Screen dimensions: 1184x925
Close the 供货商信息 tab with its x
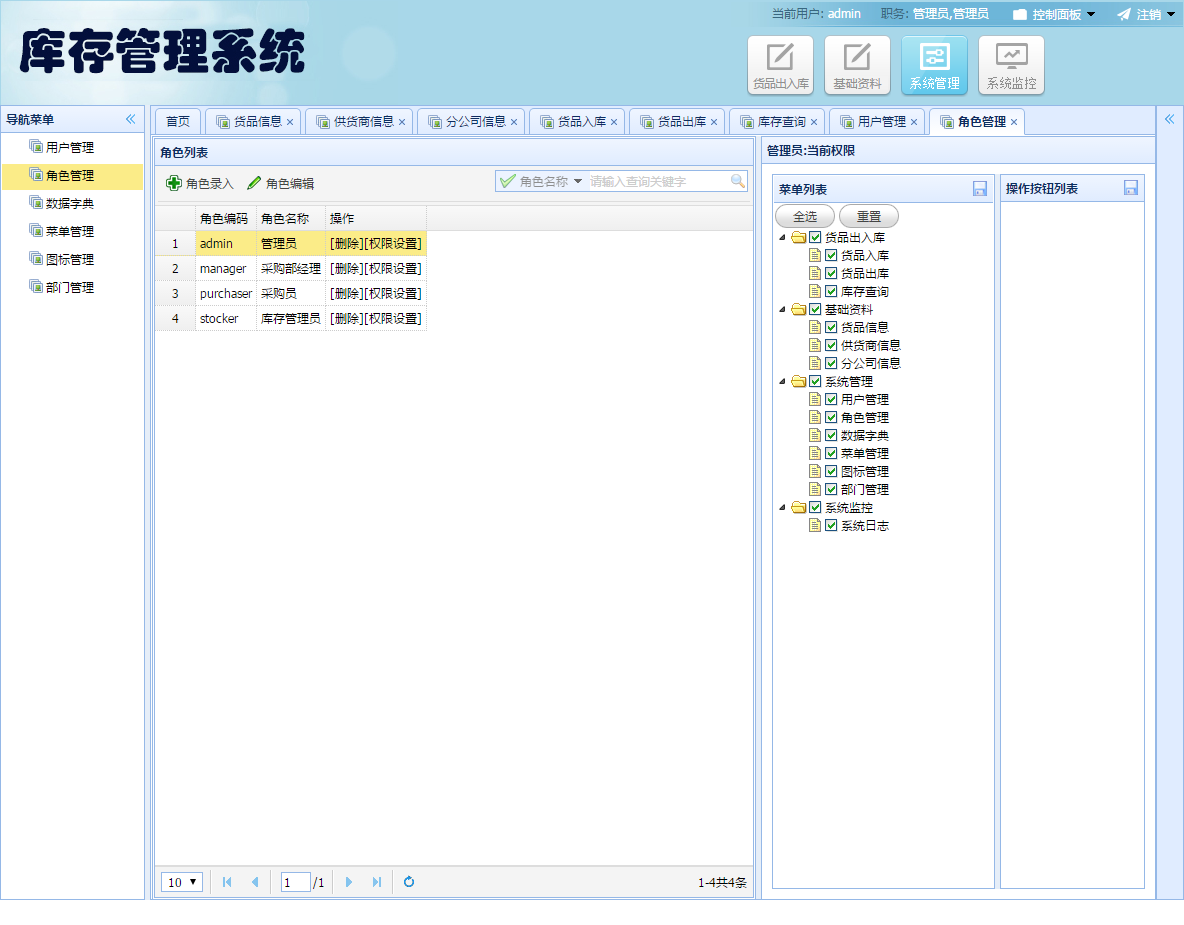point(402,122)
